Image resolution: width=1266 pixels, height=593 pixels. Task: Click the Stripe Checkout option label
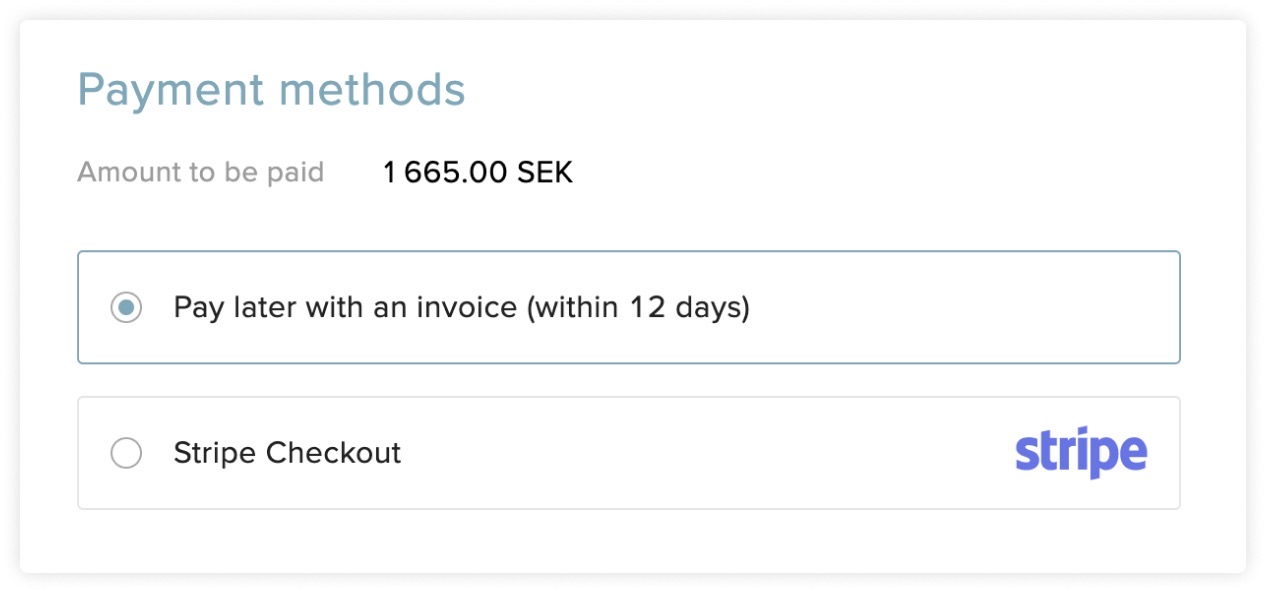coord(287,453)
